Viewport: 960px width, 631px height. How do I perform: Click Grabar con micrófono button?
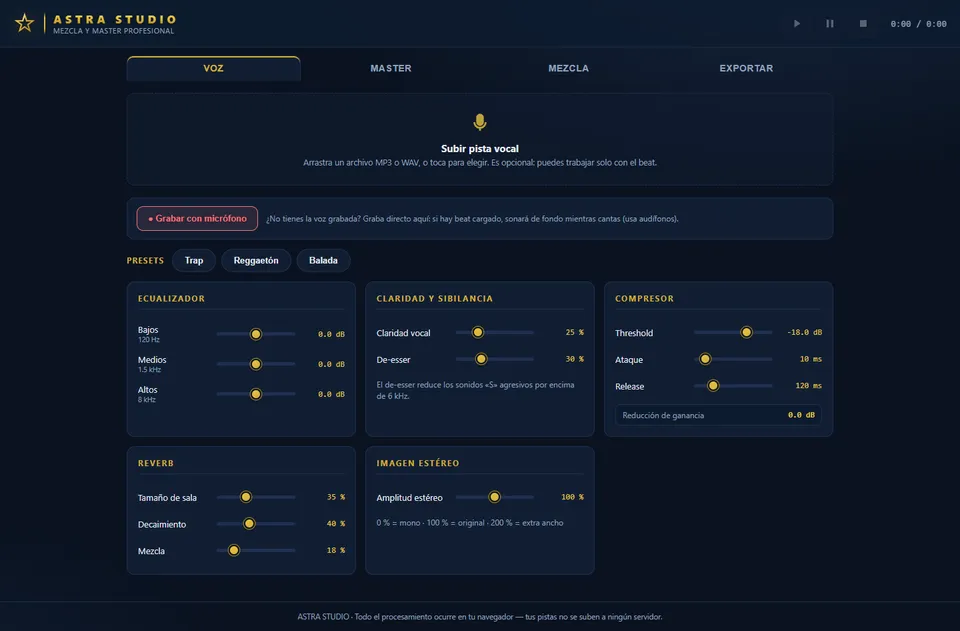197,218
